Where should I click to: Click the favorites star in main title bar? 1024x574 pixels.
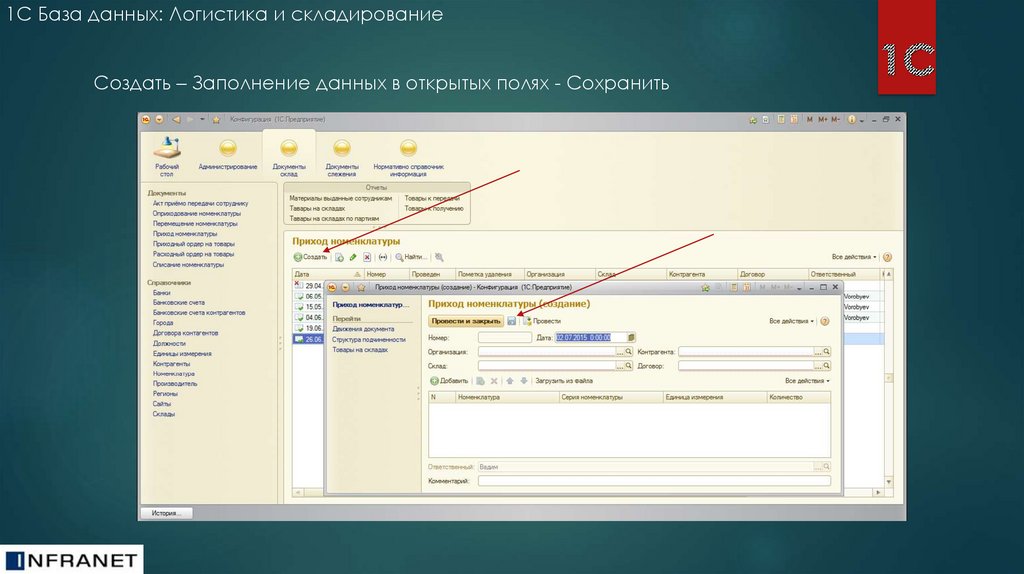216,120
